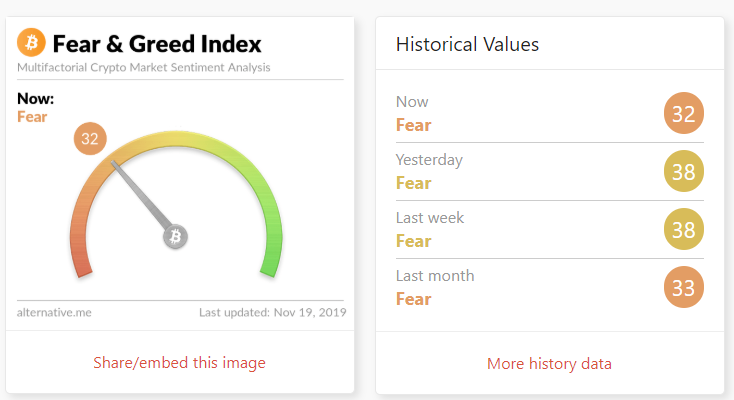Click the alternative.me source text
Screen dimensions: 734x400
coord(54,313)
